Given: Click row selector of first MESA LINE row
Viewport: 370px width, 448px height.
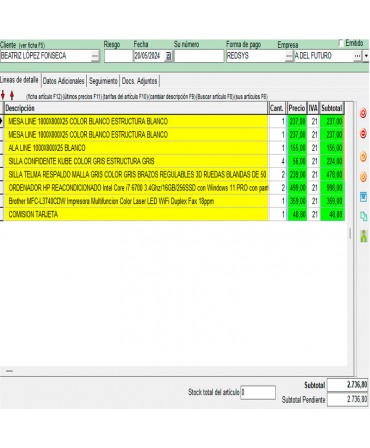Looking at the screenshot, I should click(x=2, y=121).
